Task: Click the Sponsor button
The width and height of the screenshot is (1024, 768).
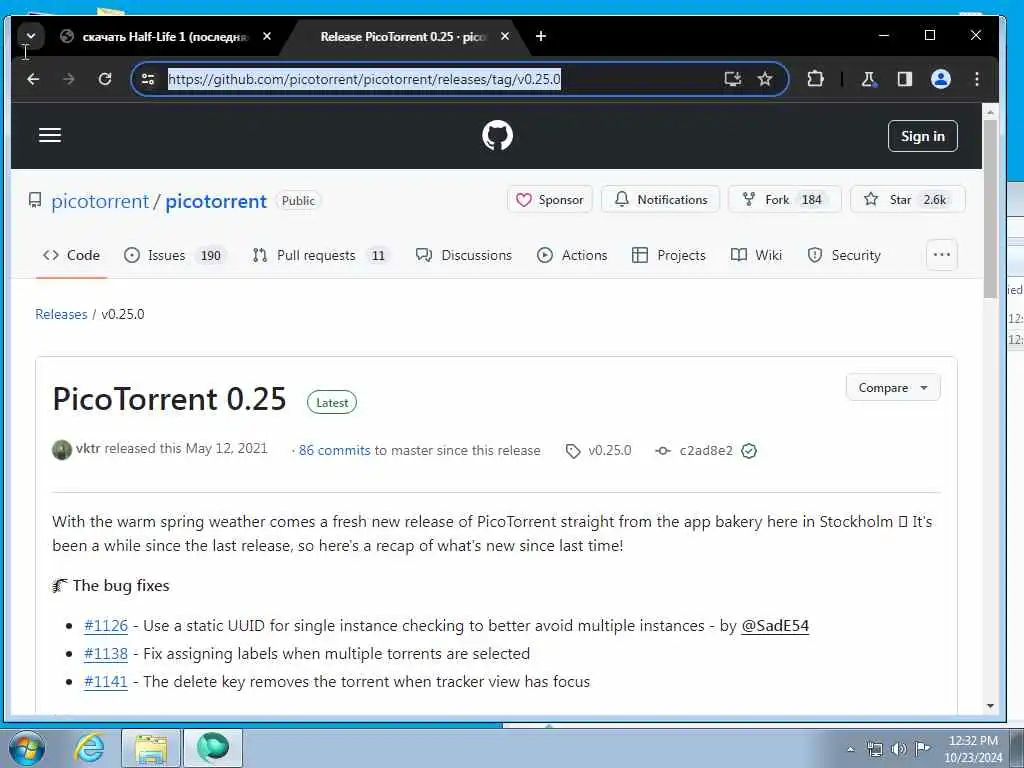Action: coord(550,199)
